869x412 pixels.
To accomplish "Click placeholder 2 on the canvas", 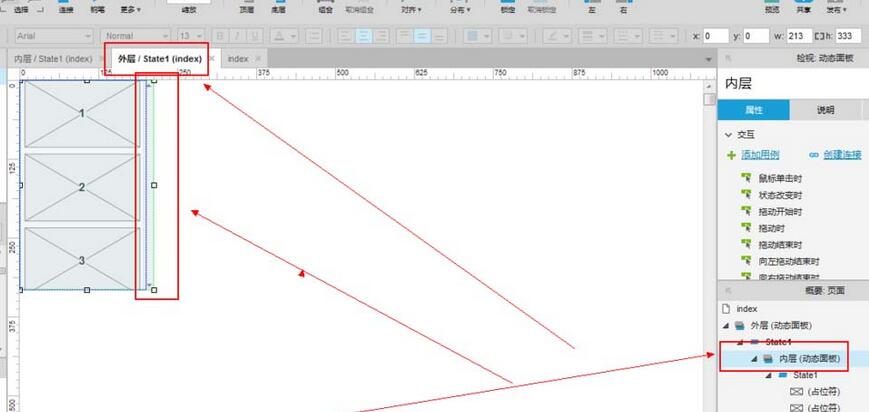I will tap(82, 187).
